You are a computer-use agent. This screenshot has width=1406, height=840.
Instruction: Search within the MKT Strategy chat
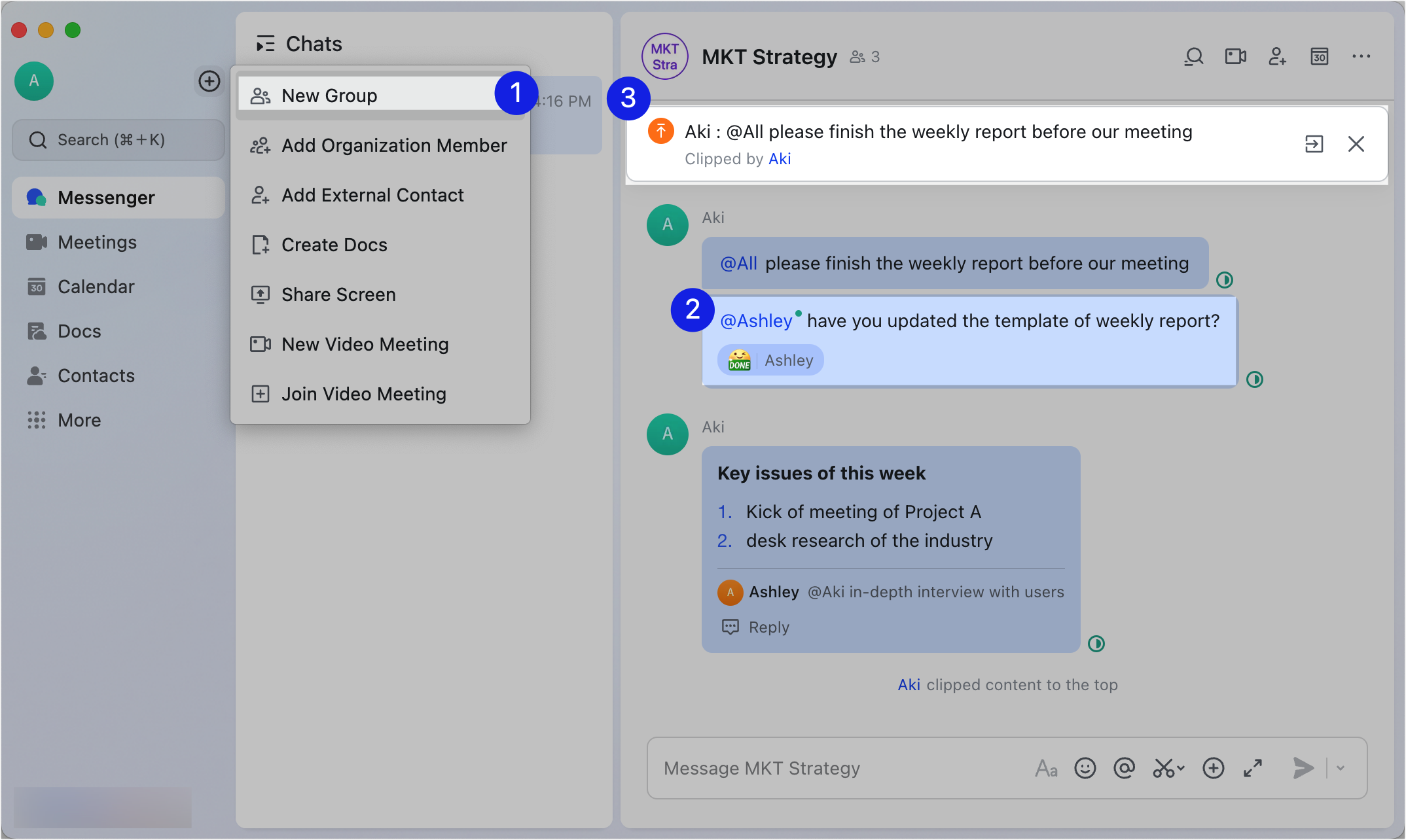pos(1193,56)
